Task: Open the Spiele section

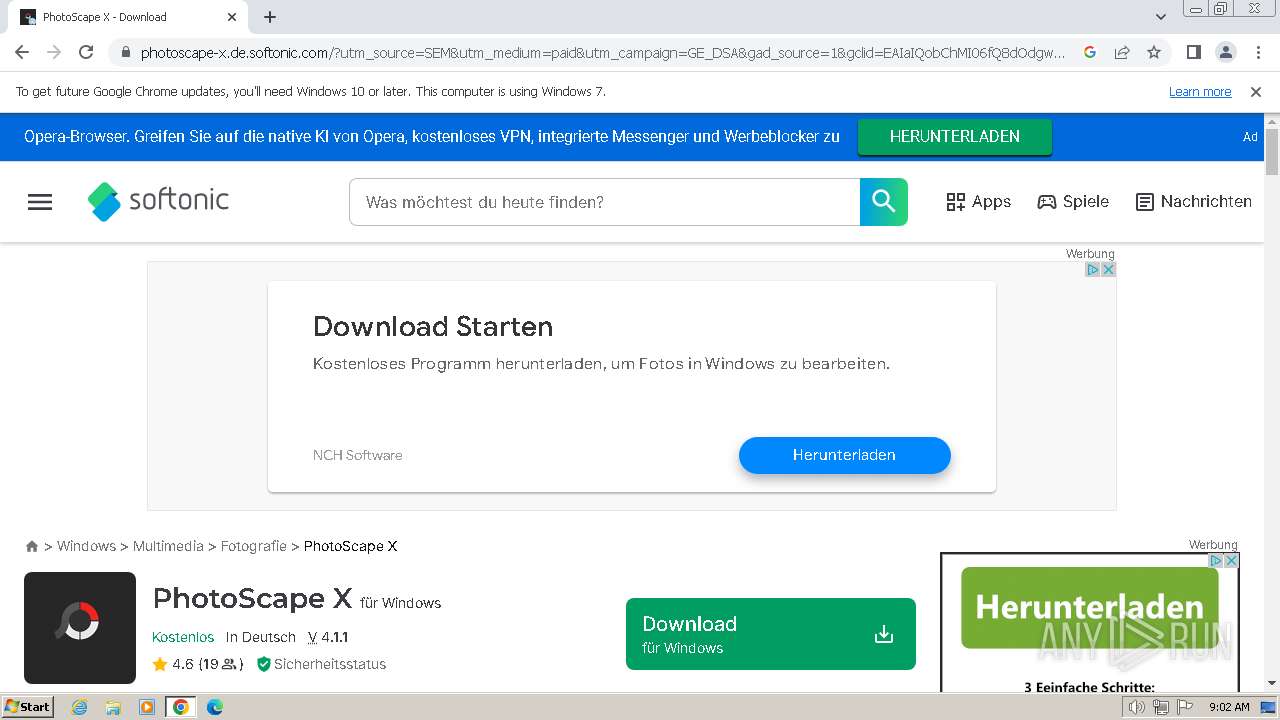Action: [1073, 202]
